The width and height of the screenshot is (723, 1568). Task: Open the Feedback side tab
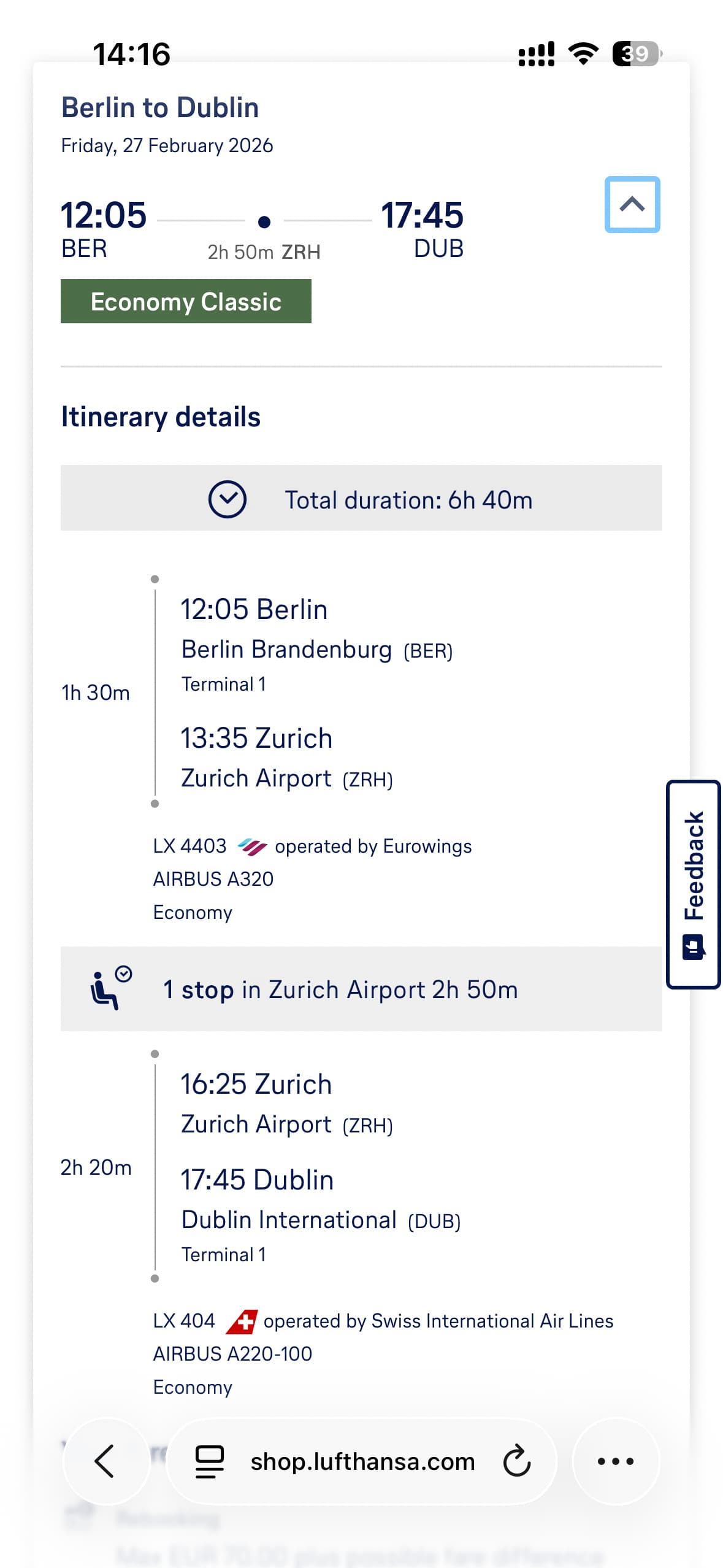[693, 883]
